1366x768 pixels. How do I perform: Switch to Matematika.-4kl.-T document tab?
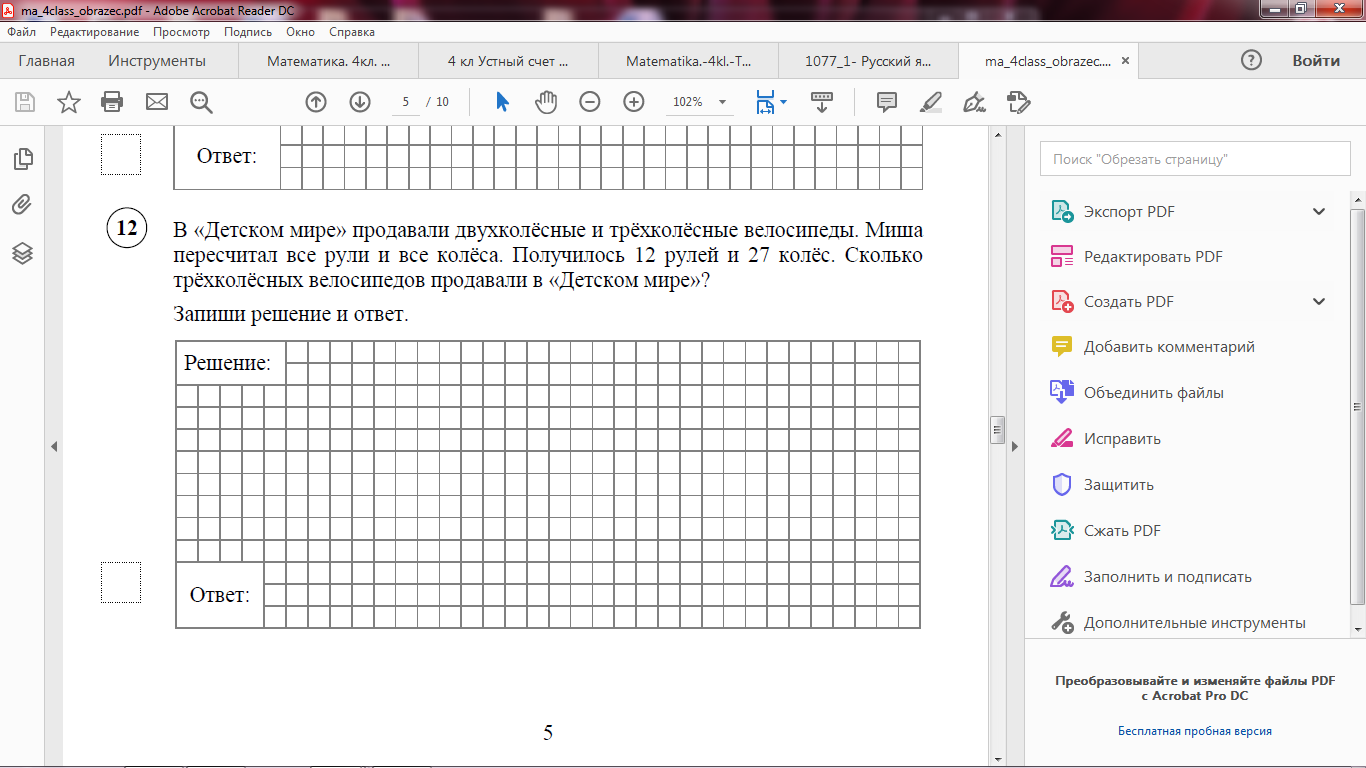[688, 61]
